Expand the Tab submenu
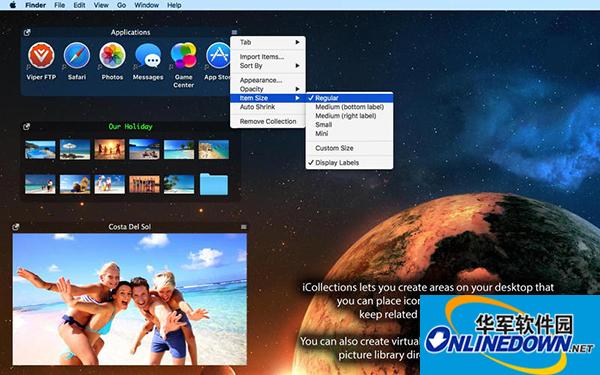Image resolution: width=600 pixels, height=375 pixels. click(268, 42)
